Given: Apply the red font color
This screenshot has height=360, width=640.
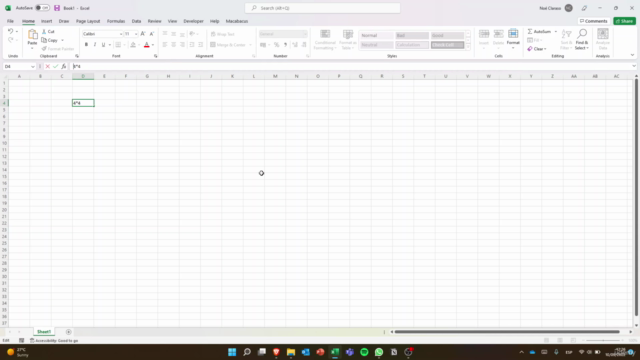Looking at the screenshot, I should coord(147,44).
